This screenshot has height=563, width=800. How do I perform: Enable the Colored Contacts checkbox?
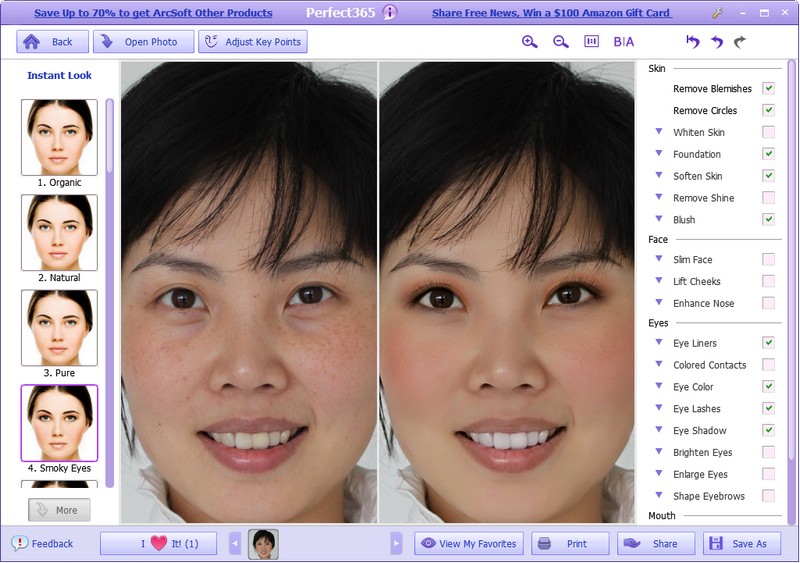click(x=768, y=364)
